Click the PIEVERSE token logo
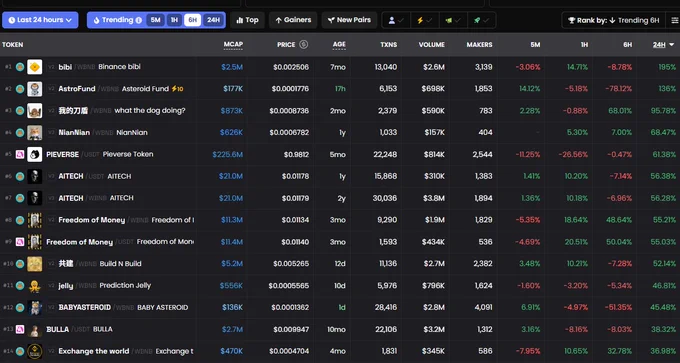680x363 pixels. [35, 154]
